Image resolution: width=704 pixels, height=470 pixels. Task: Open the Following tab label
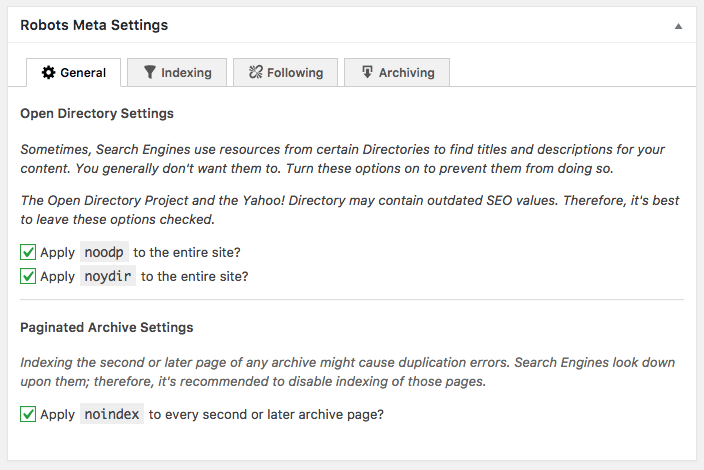(x=295, y=73)
